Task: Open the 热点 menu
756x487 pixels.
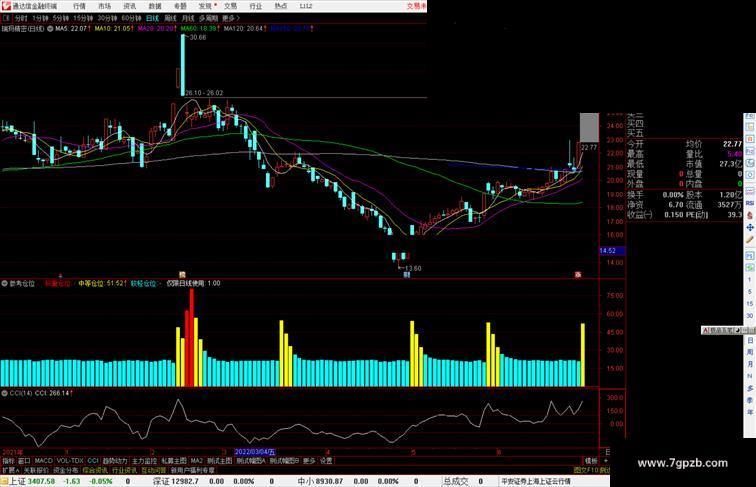Action: (x=281, y=6)
